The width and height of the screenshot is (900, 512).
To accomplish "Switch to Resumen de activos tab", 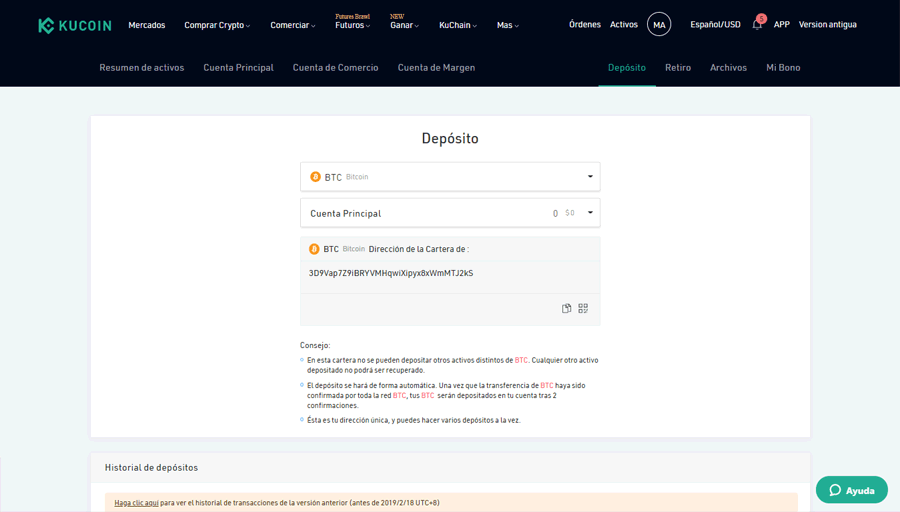I will pos(142,68).
